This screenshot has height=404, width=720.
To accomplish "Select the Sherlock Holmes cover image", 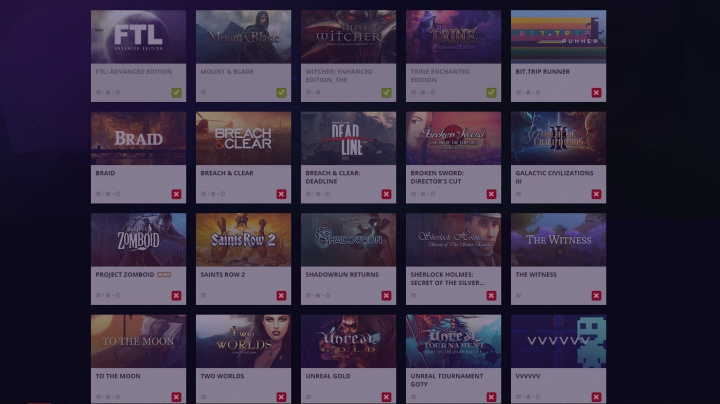I will click(x=454, y=240).
